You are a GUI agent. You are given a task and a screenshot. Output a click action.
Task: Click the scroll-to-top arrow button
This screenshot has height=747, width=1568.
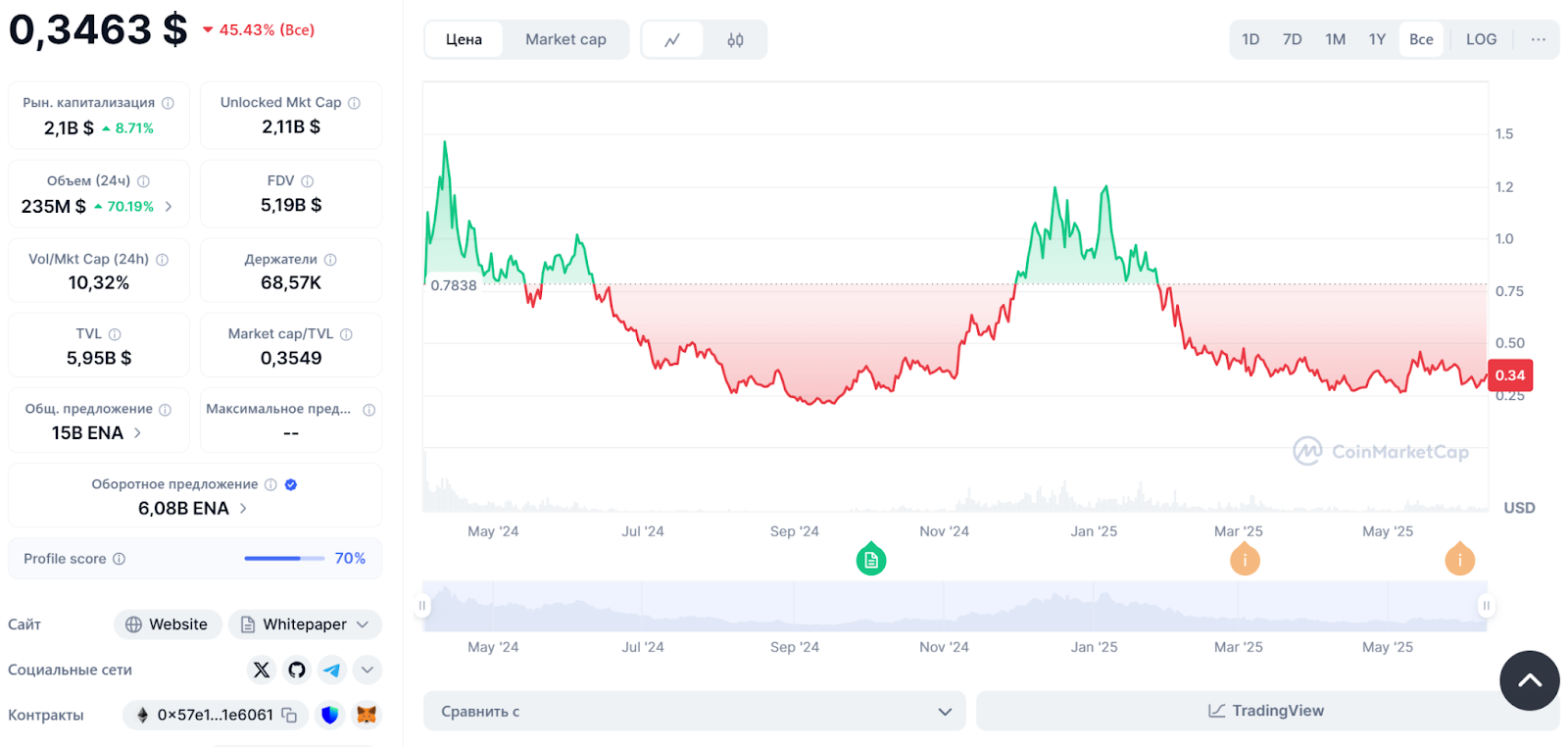tap(1529, 680)
